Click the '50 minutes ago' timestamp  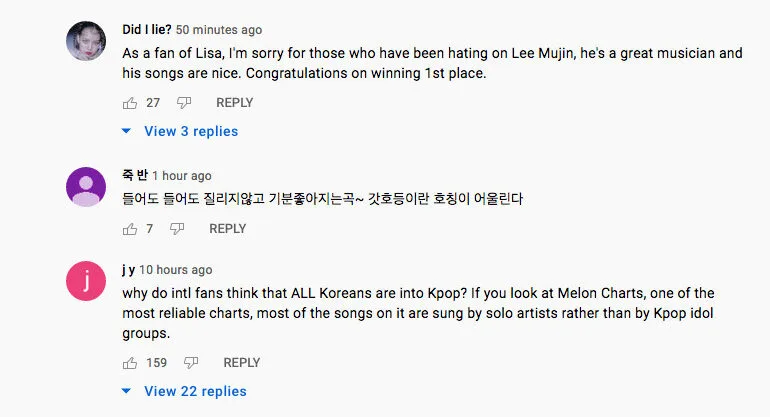click(219, 30)
